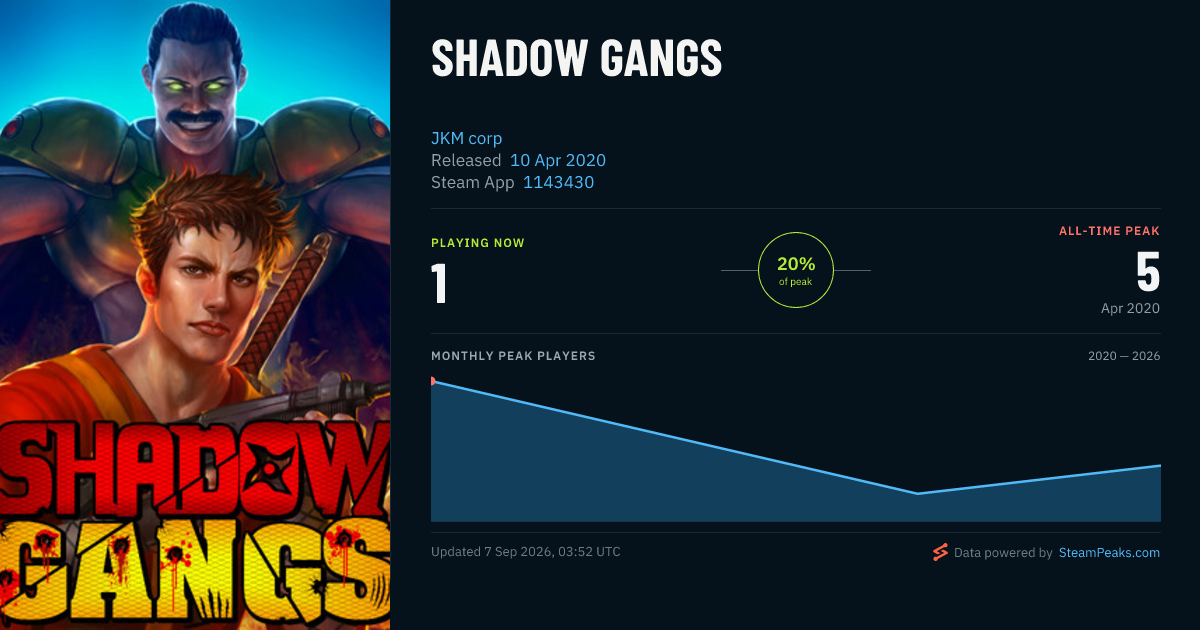Click the All-Time Peak label

tap(1110, 231)
